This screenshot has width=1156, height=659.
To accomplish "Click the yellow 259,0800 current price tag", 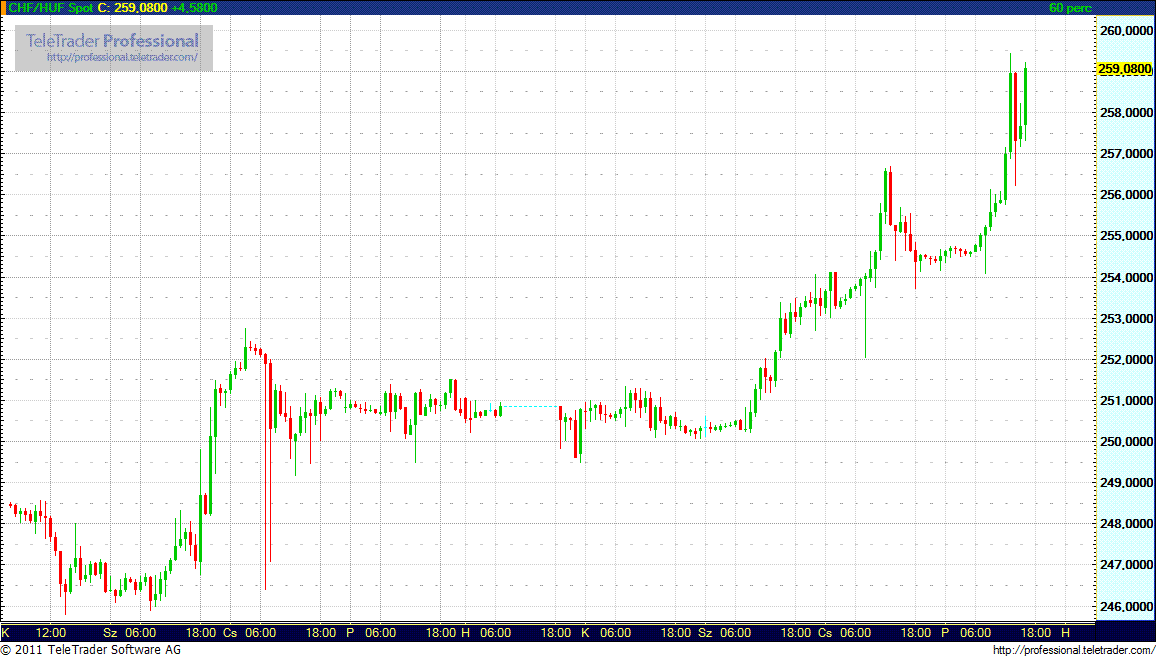I will pos(1124,69).
